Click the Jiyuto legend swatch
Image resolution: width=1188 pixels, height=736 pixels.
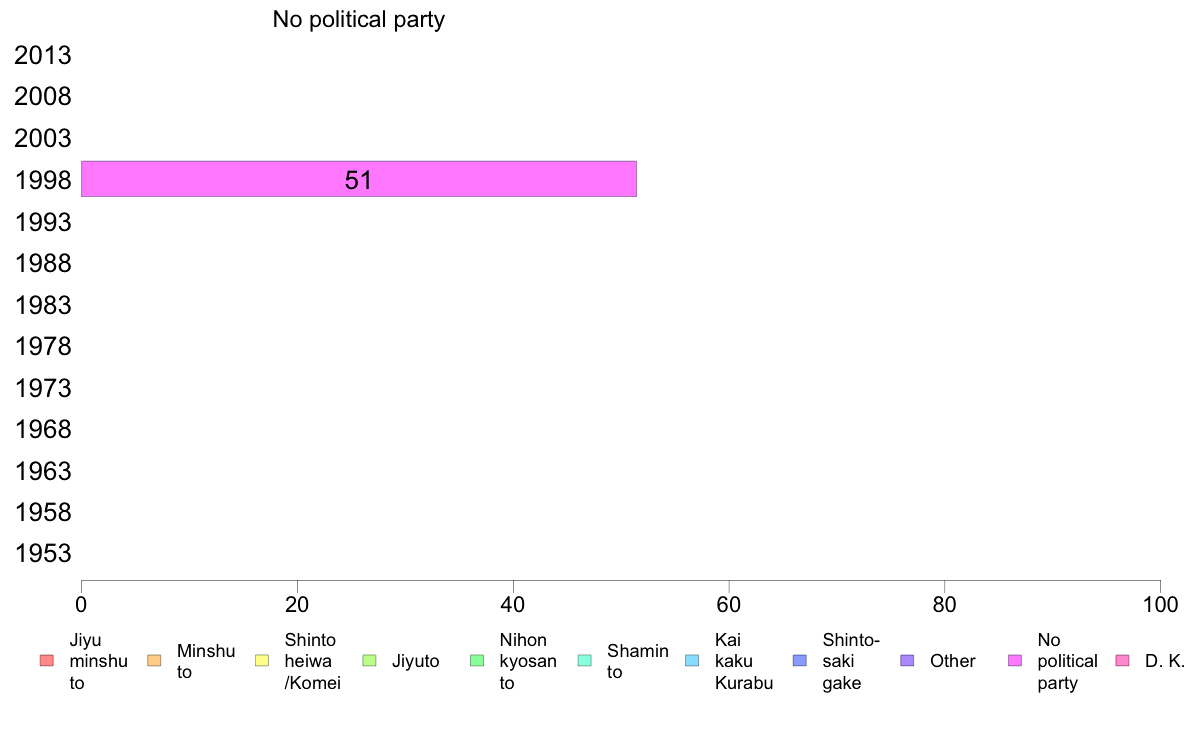tap(370, 660)
